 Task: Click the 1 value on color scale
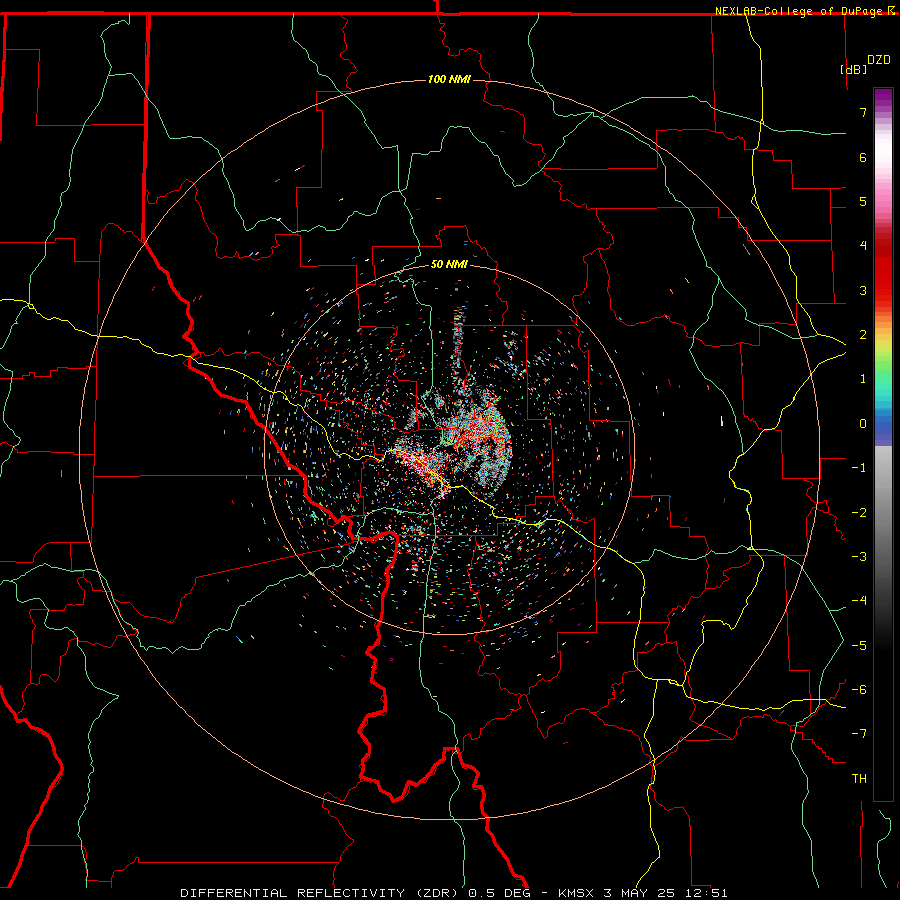point(863,379)
